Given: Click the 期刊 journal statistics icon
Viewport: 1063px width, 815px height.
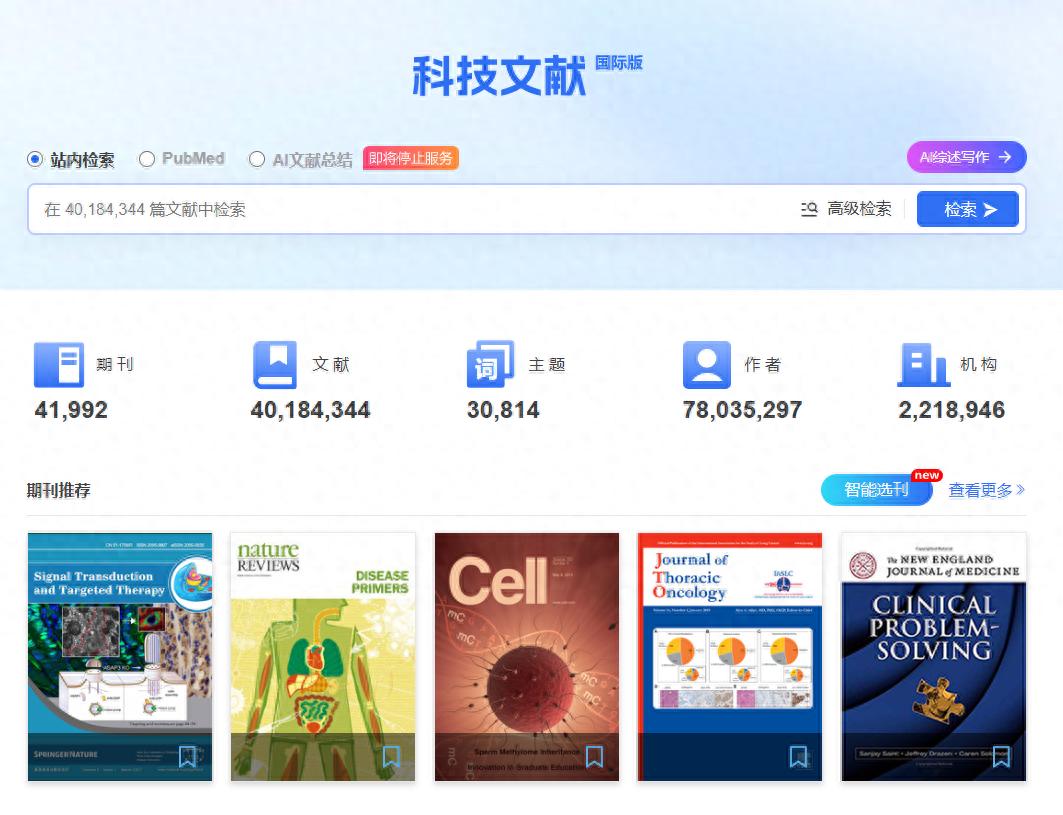Looking at the screenshot, I should pyautogui.click(x=58, y=365).
